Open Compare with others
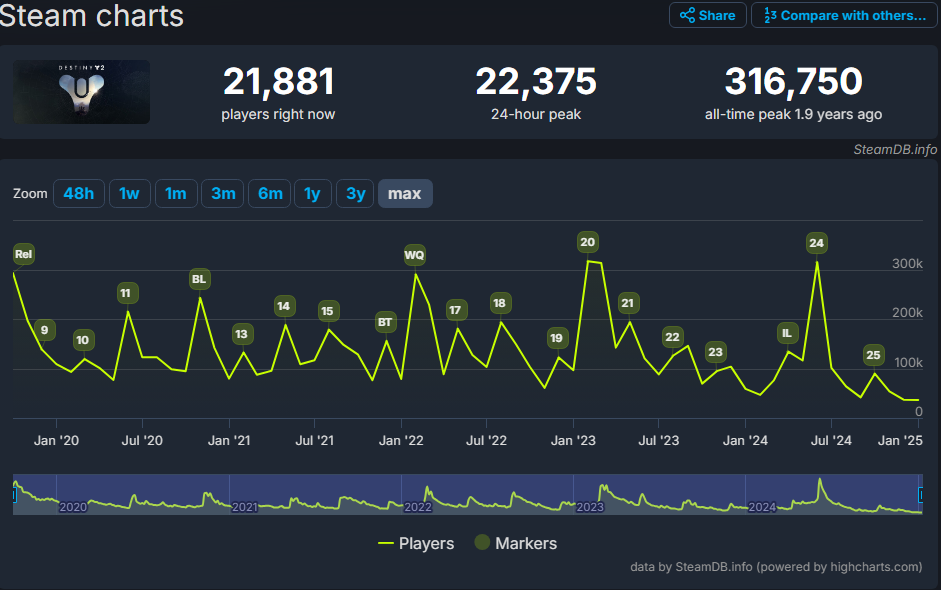 coord(844,16)
